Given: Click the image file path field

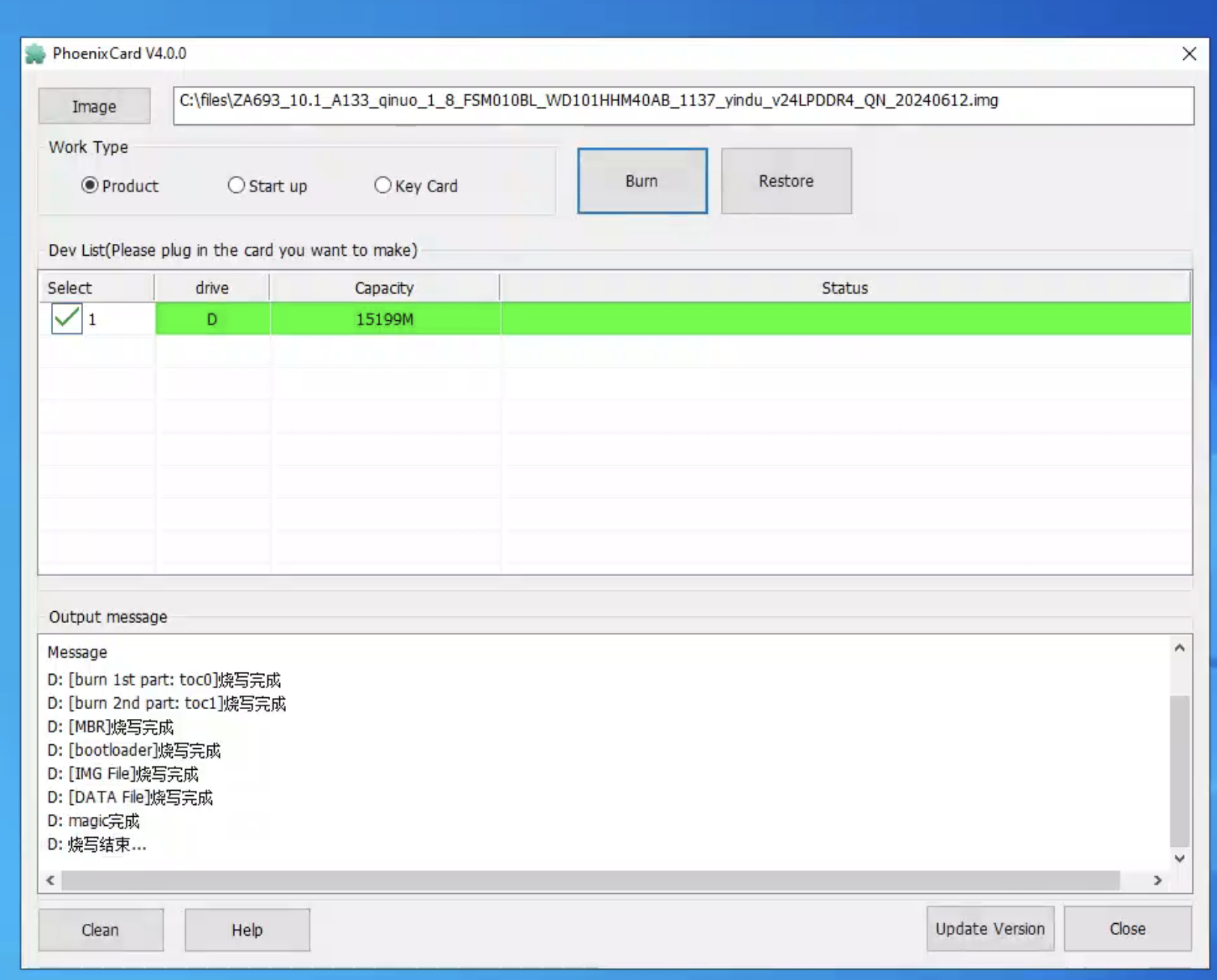Looking at the screenshot, I should pyautogui.click(x=683, y=105).
